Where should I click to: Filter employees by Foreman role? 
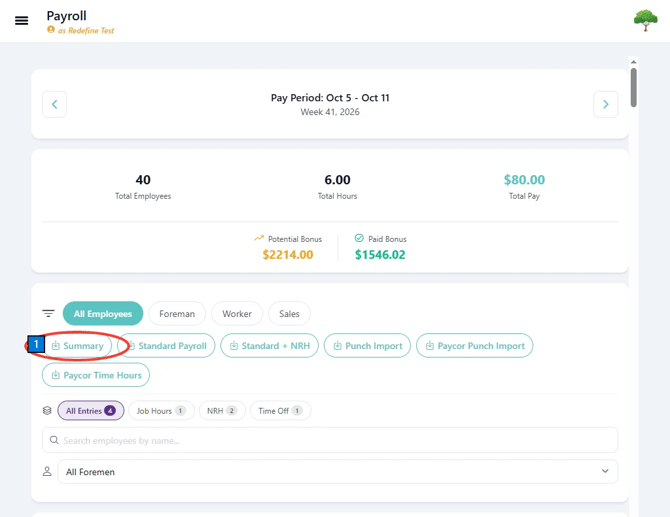177,314
